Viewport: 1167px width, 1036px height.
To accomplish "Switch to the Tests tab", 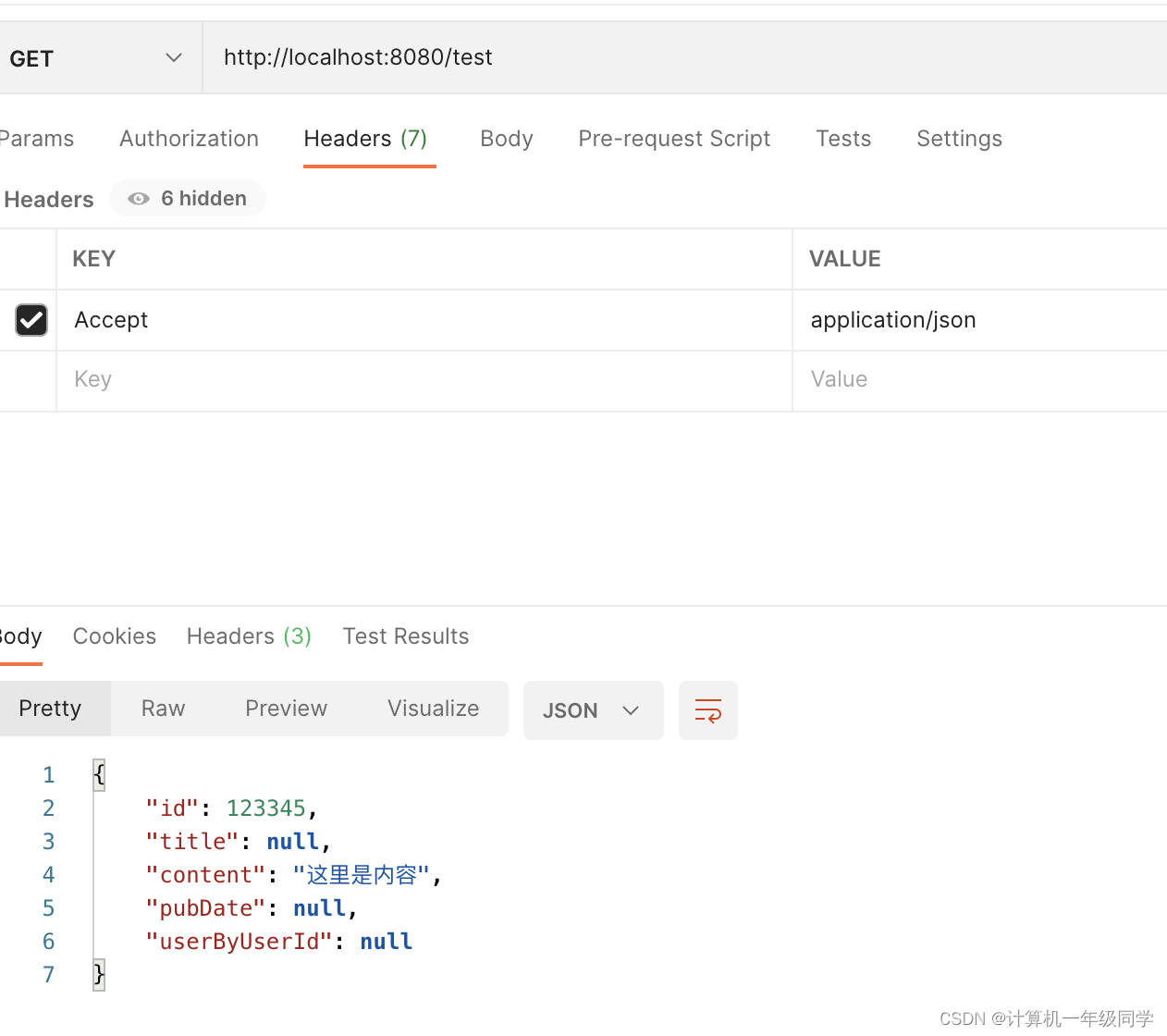I will [x=843, y=139].
